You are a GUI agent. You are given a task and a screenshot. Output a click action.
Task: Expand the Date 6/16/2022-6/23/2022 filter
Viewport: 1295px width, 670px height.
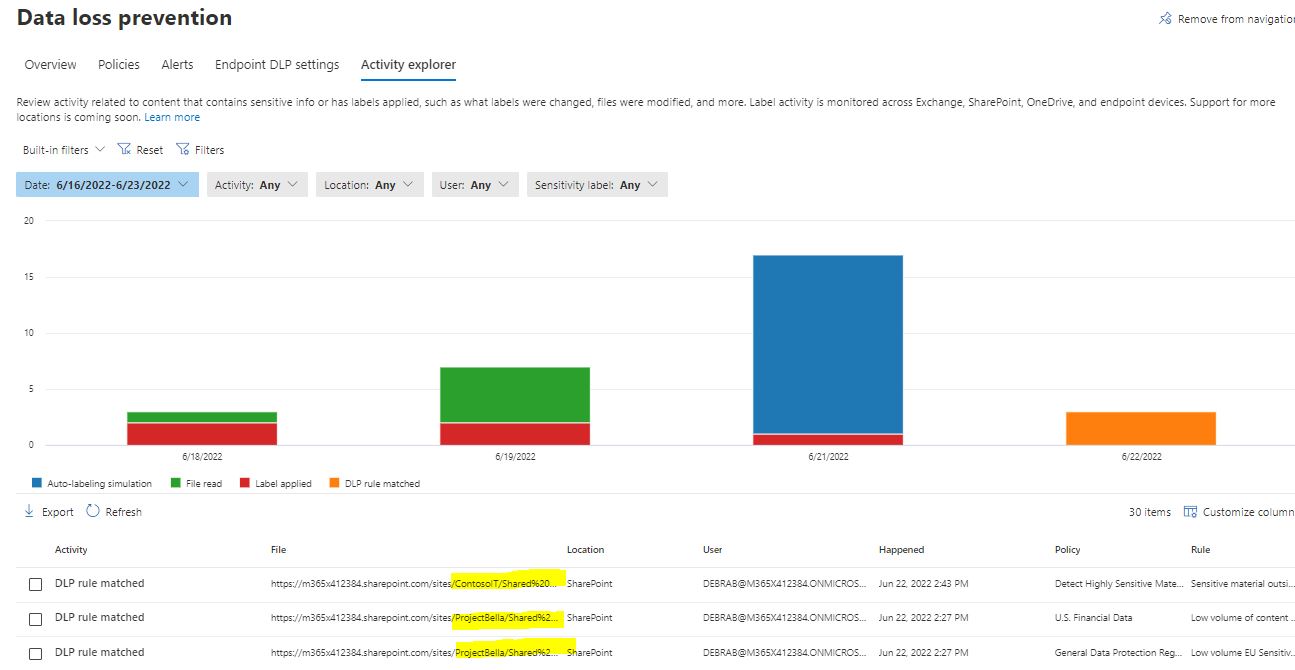pos(107,185)
